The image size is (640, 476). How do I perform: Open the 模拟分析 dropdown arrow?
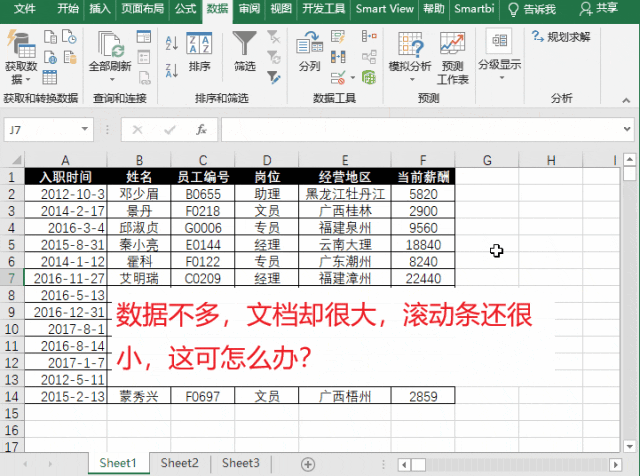tap(412, 79)
